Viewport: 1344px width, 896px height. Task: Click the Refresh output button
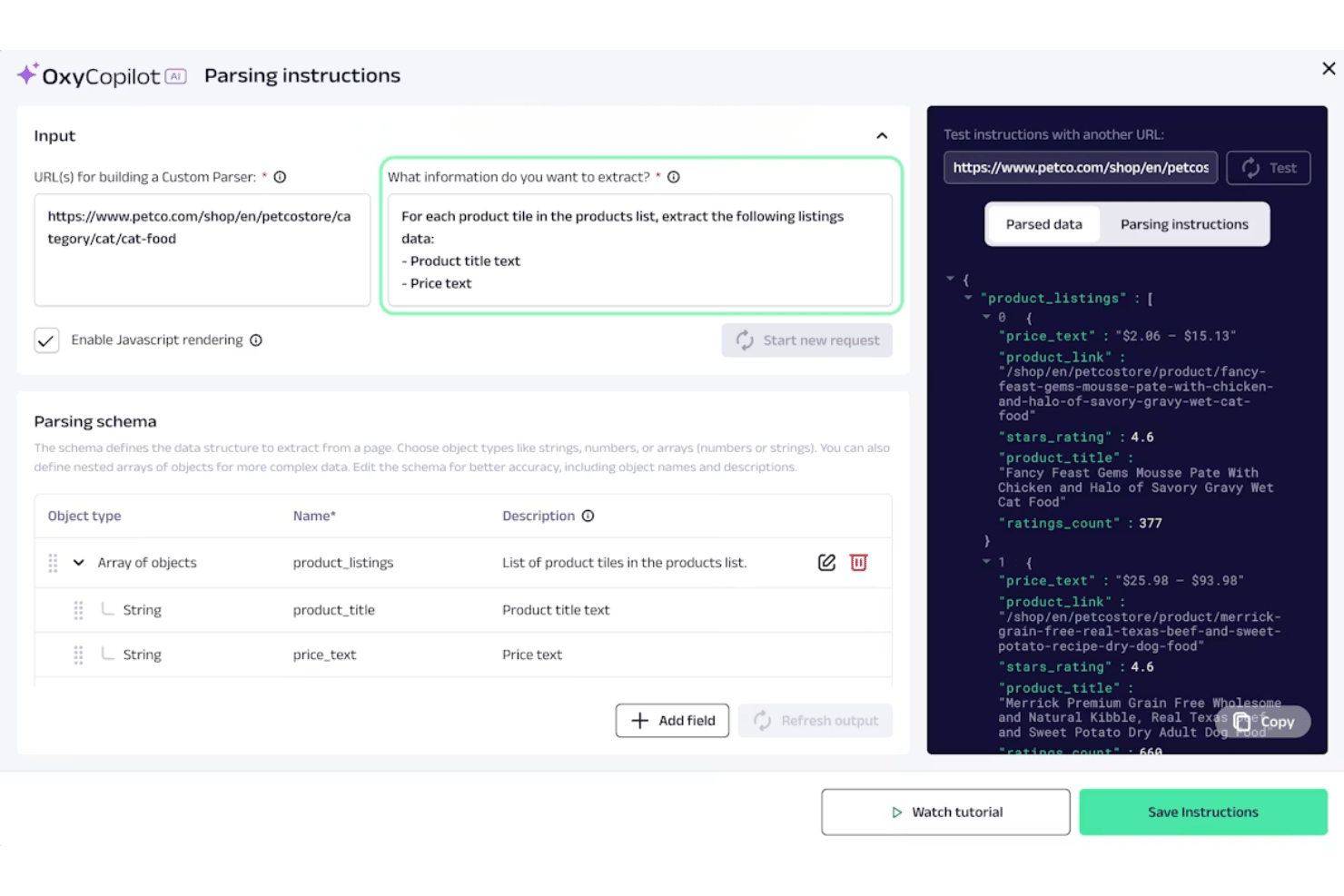coord(815,721)
